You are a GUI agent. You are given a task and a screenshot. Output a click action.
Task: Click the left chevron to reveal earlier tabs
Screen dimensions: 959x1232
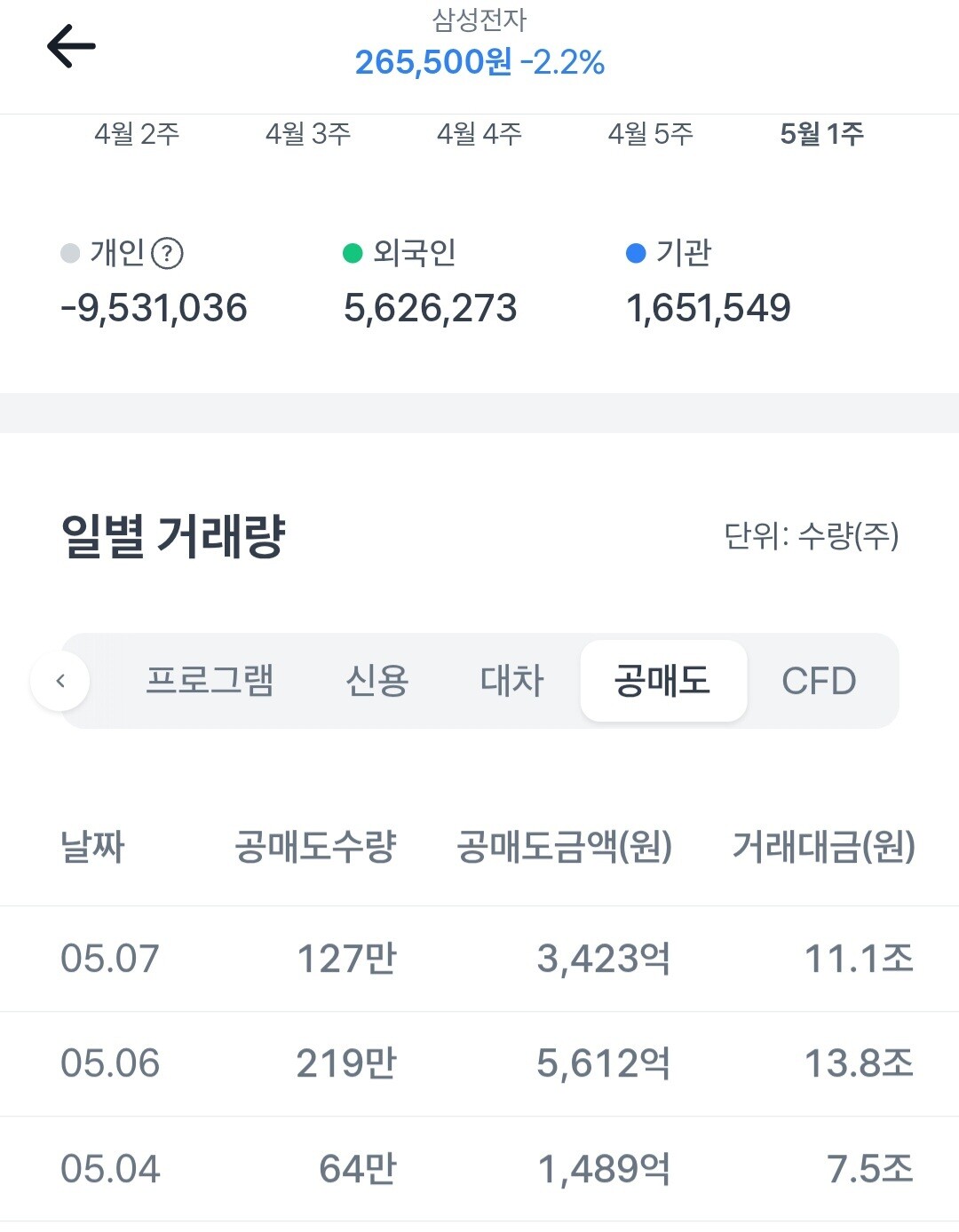(x=60, y=681)
